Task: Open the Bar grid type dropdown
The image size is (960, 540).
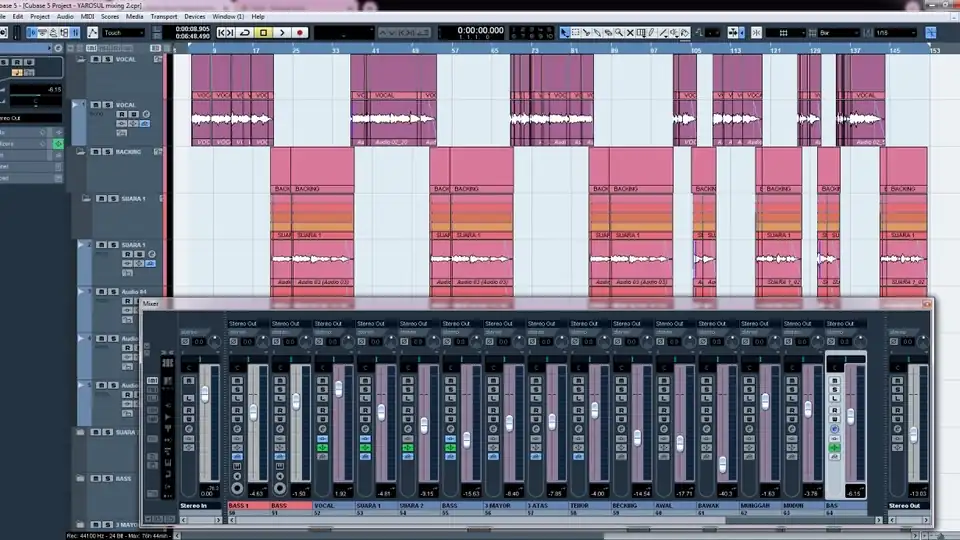Action: [839, 32]
